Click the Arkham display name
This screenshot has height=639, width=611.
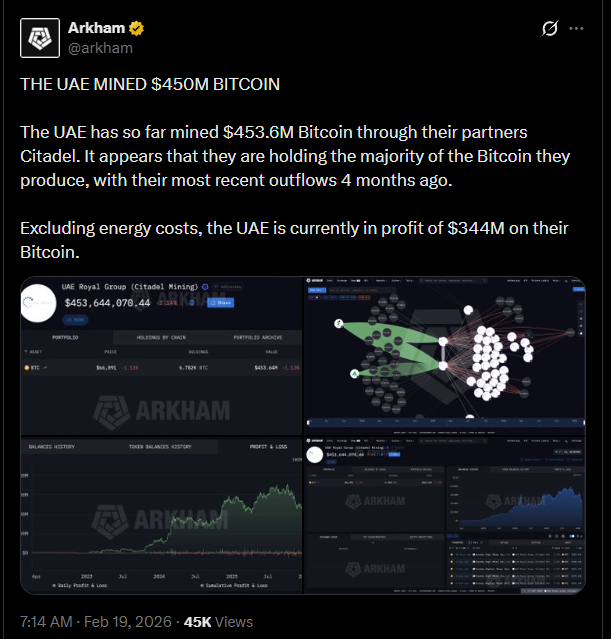click(x=94, y=28)
